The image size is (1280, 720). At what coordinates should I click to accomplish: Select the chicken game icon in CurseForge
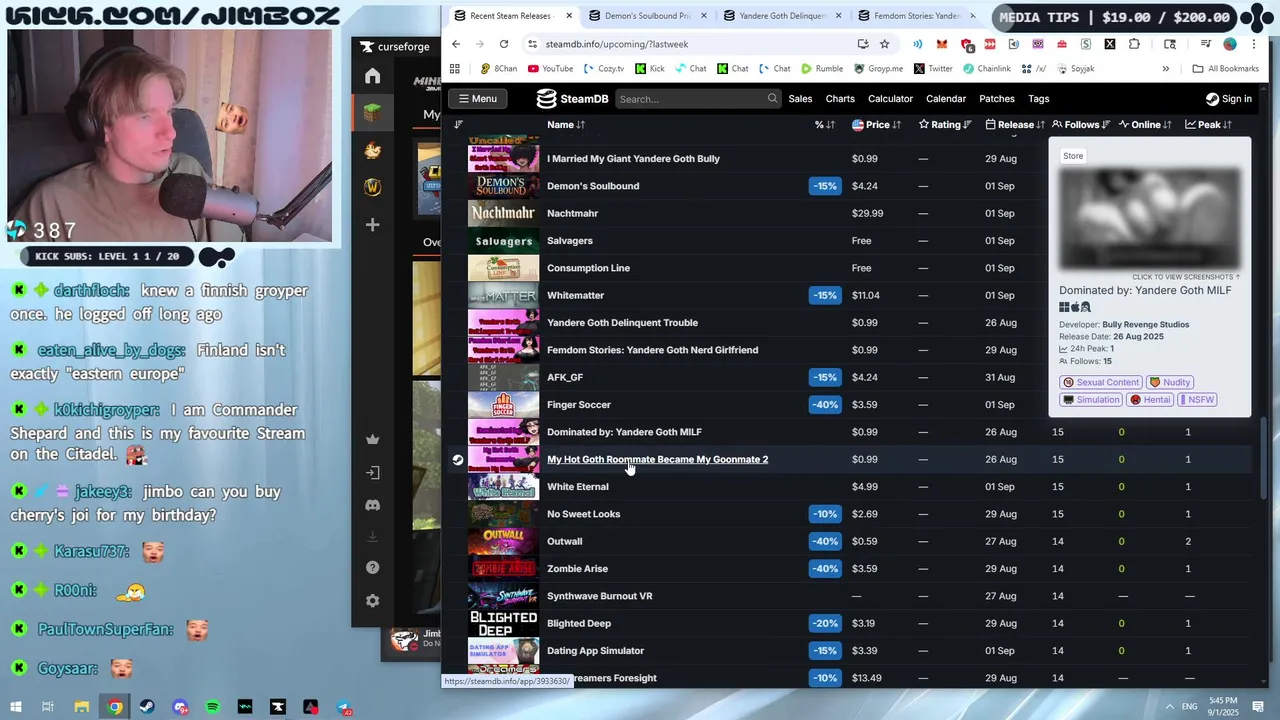pos(373,150)
